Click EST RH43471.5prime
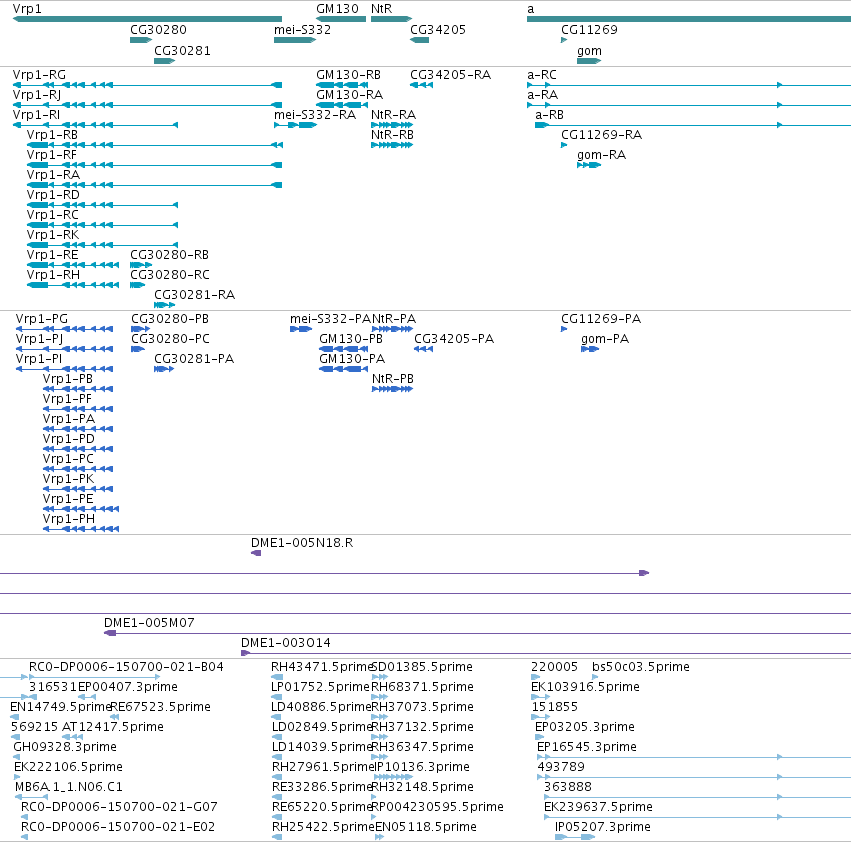Viewport: 851px width, 842px height. [277, 677]
